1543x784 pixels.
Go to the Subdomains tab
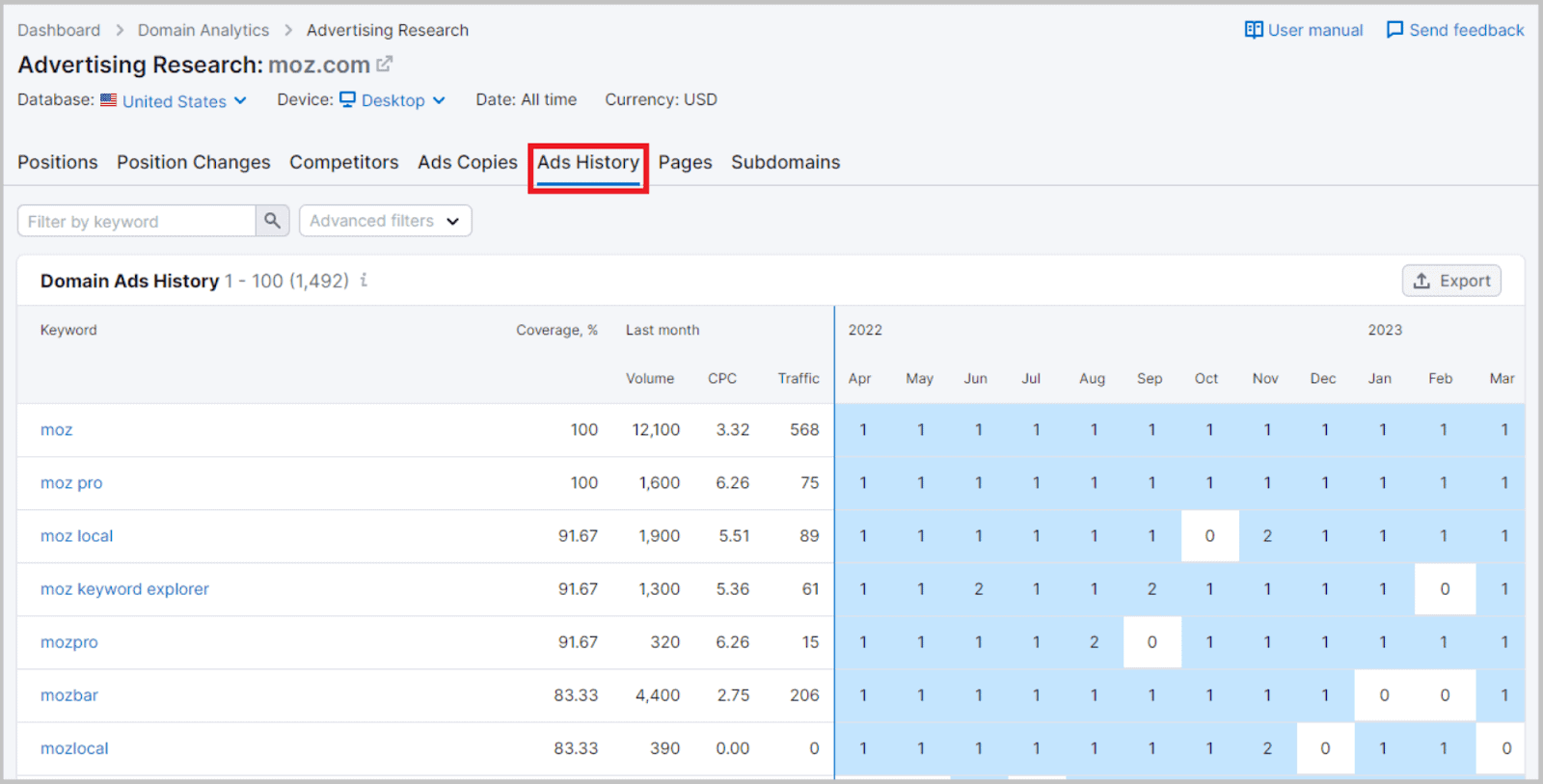pyautogui.click(x=786, y=162)
